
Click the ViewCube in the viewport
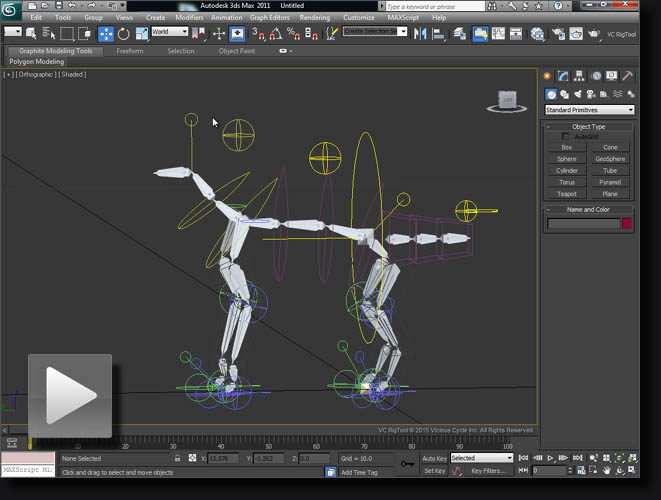507,101
